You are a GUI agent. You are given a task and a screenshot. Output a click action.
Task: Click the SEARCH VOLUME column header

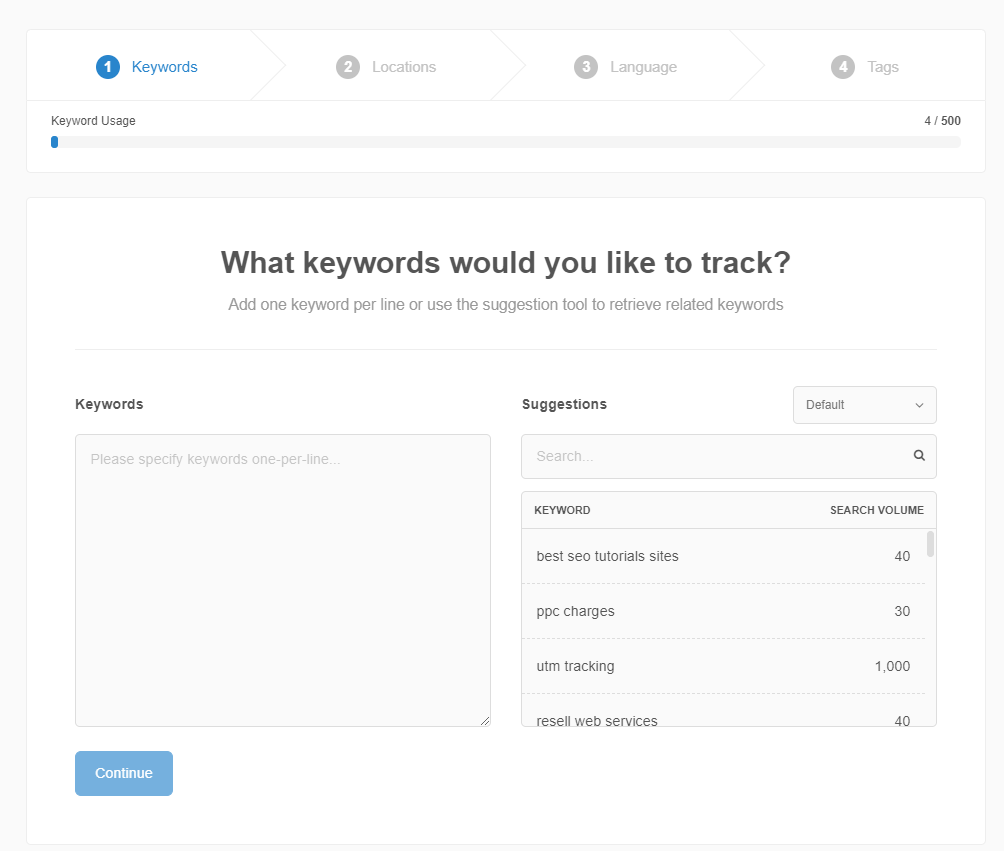[x=877, y=510]
